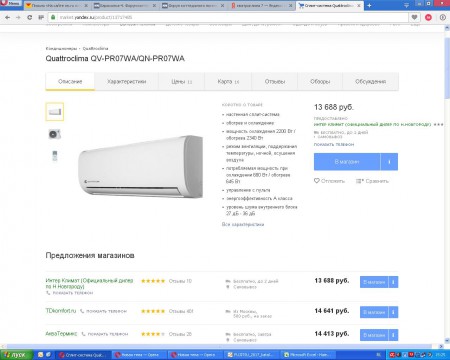Open the Opera Menu button
Viewport: 450px width, 360px height.
[x=11, y=4]
